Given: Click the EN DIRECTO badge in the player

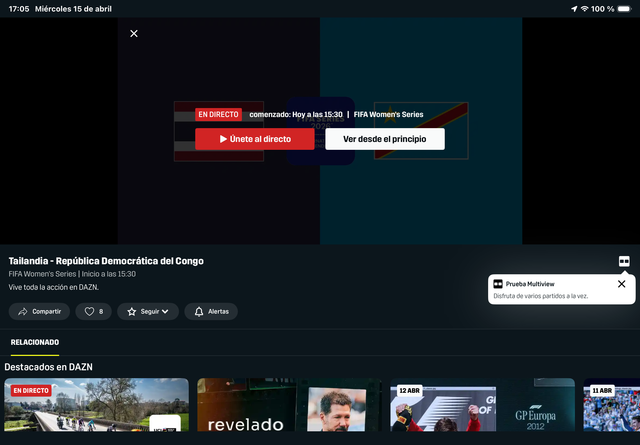Looking at the screenshot, I should pyautogui.click(x=218, y=114).
